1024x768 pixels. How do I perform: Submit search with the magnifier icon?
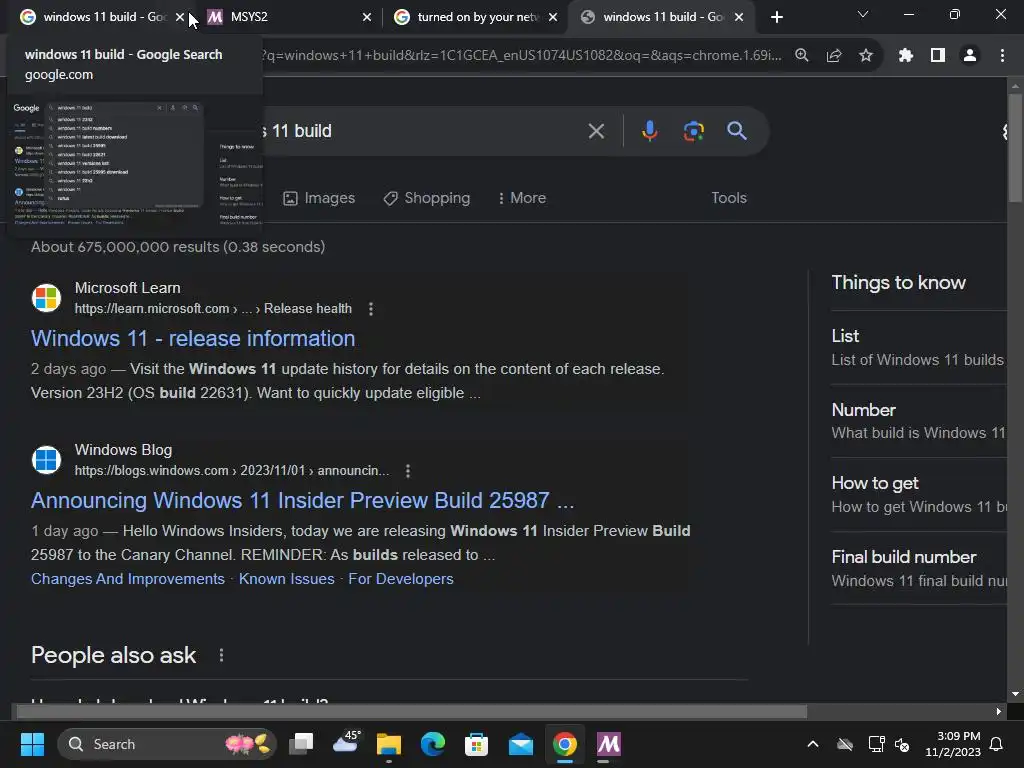tap(737, 131)
